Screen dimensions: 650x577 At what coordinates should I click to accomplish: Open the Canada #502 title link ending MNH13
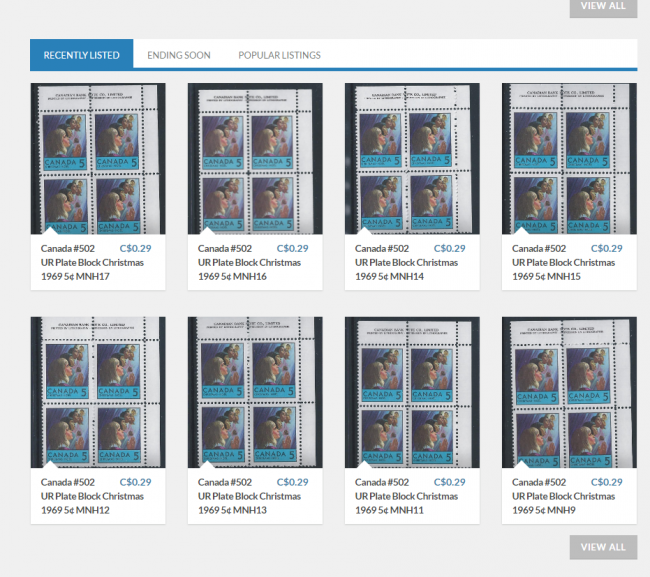pyautogui.click(x=249, y=496)
